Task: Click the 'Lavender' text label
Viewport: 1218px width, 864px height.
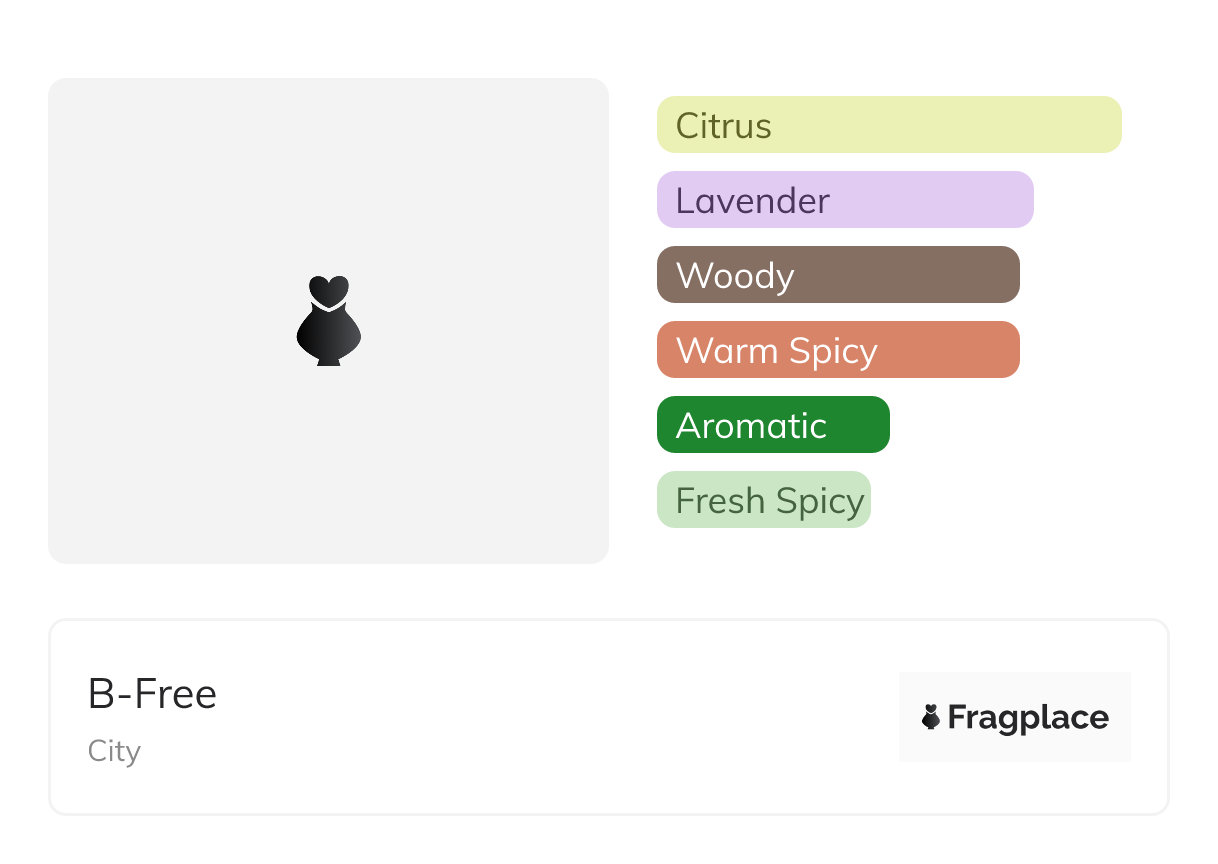Action: click(752, 201)
